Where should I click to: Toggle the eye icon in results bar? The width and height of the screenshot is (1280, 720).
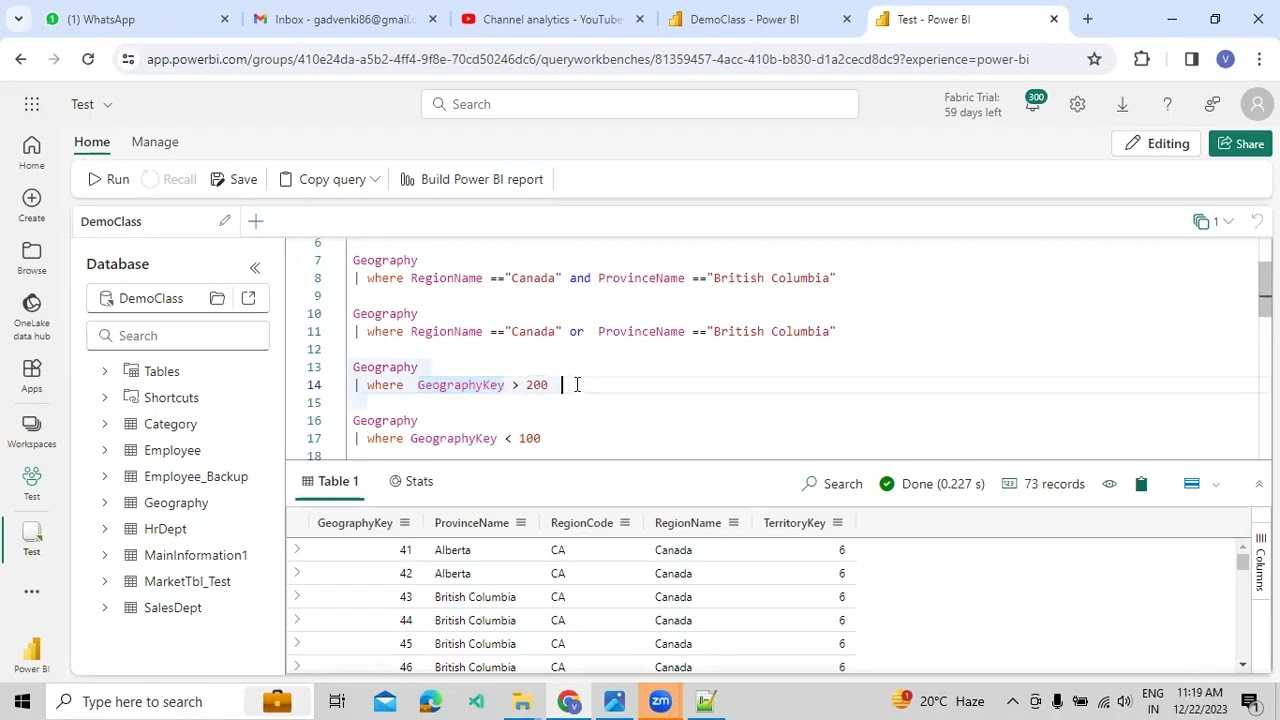click(1109, 484)
